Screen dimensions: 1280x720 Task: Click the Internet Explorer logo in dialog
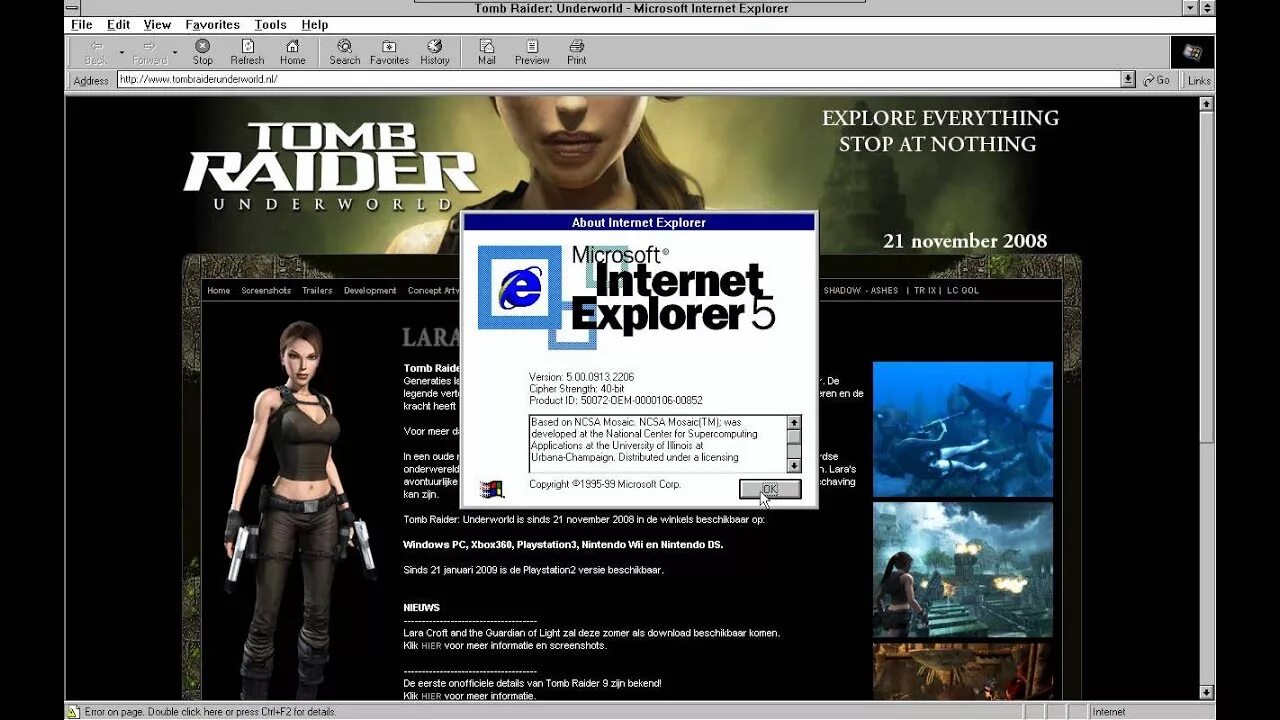coord(520,290)
